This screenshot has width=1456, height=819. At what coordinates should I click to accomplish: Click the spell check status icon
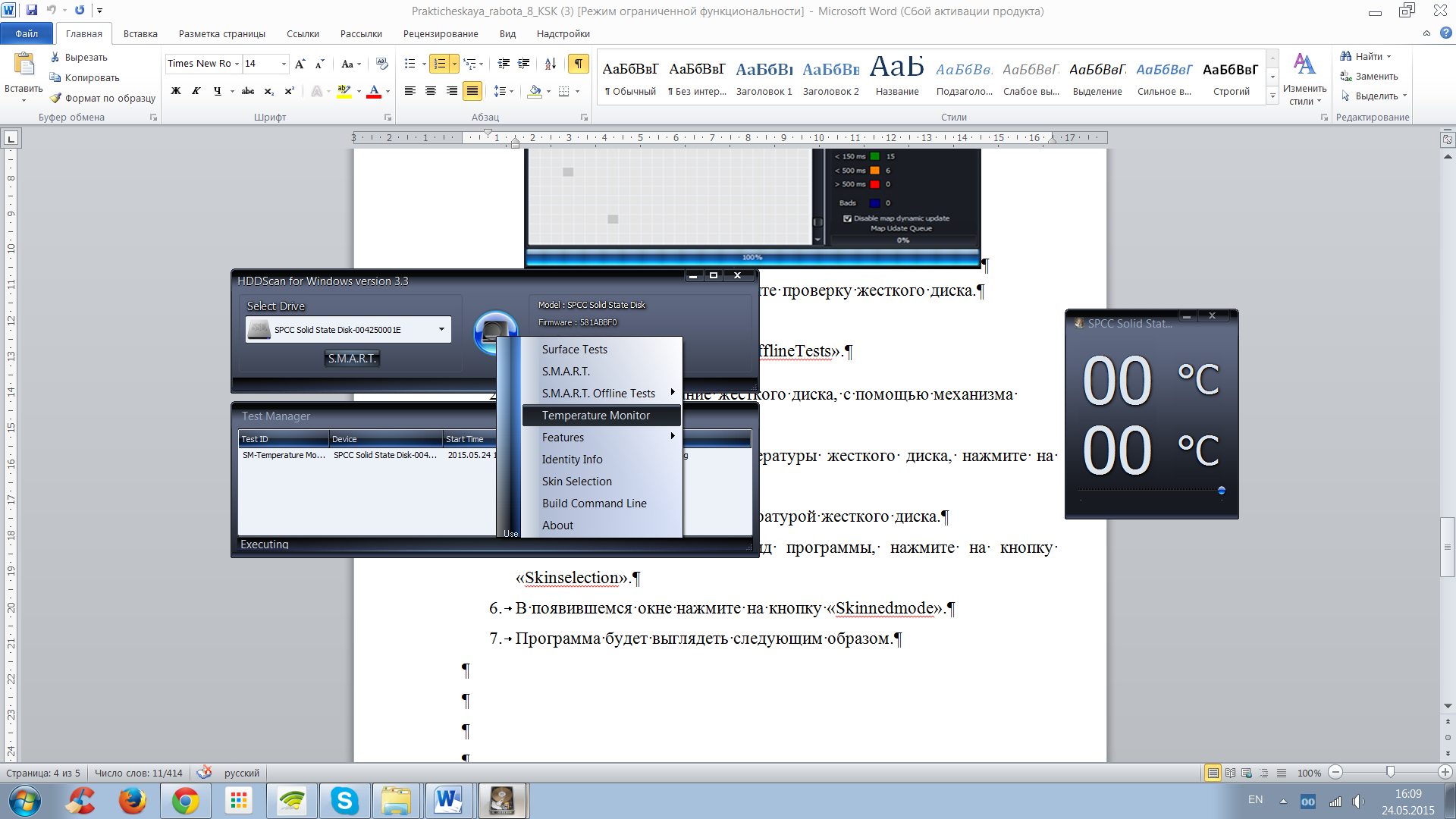(x=204, y=772)
